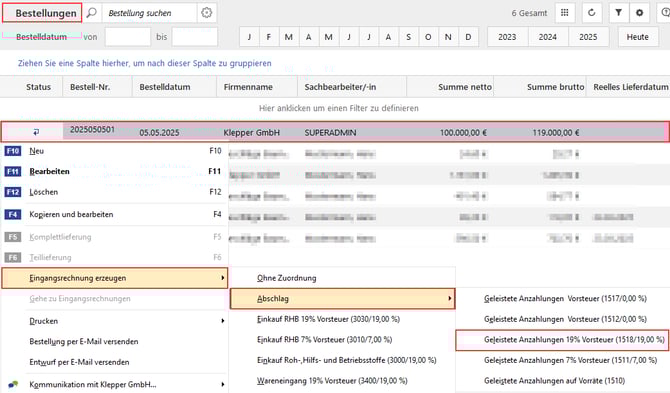Filter by September with S month button
670x393 pixels.
click(408, 37)
